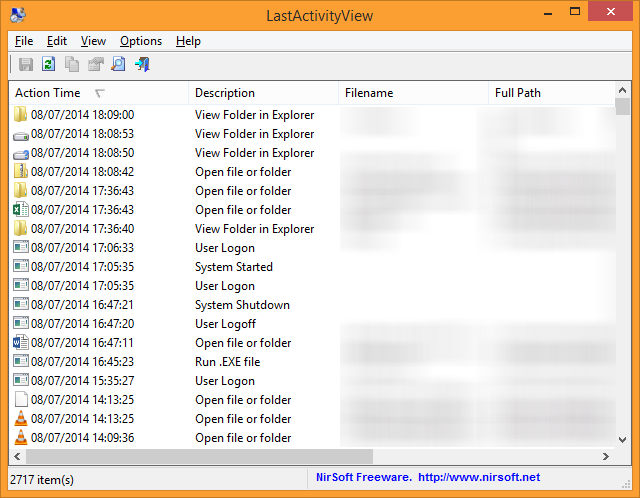Select the 08/07/2014 16:47:11 timestamp

82,342
